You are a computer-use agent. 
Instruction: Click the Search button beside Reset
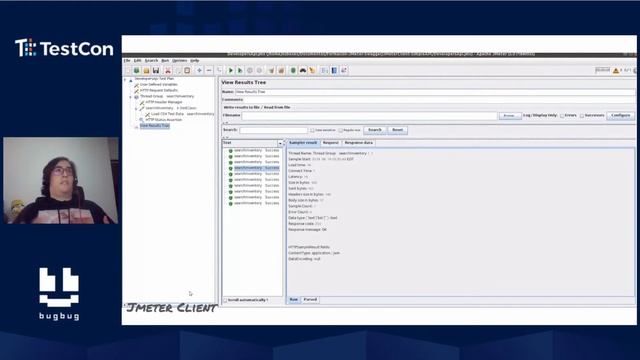coord(375,130)
